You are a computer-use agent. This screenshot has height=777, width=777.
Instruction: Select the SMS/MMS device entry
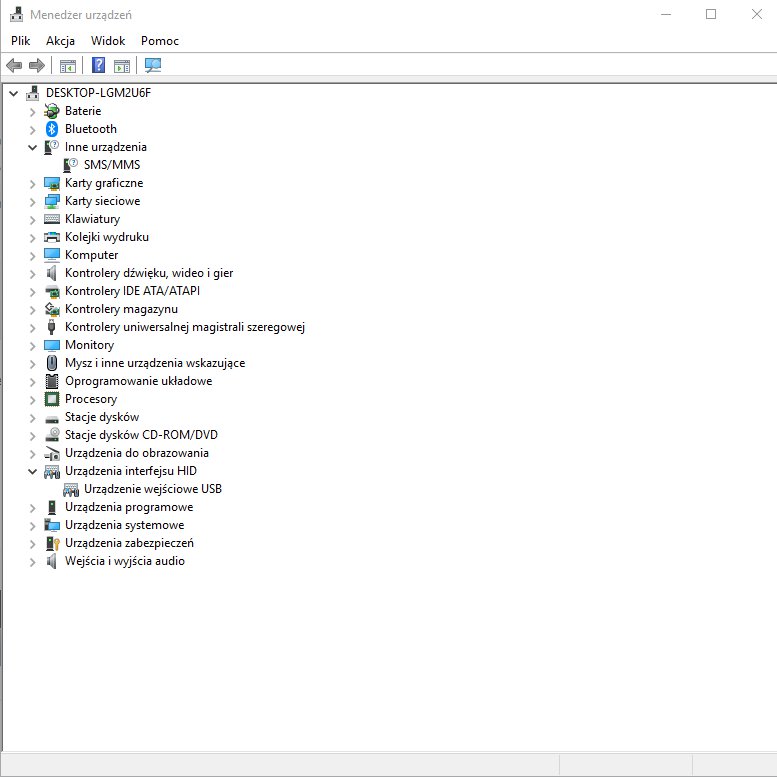(112, 165)
